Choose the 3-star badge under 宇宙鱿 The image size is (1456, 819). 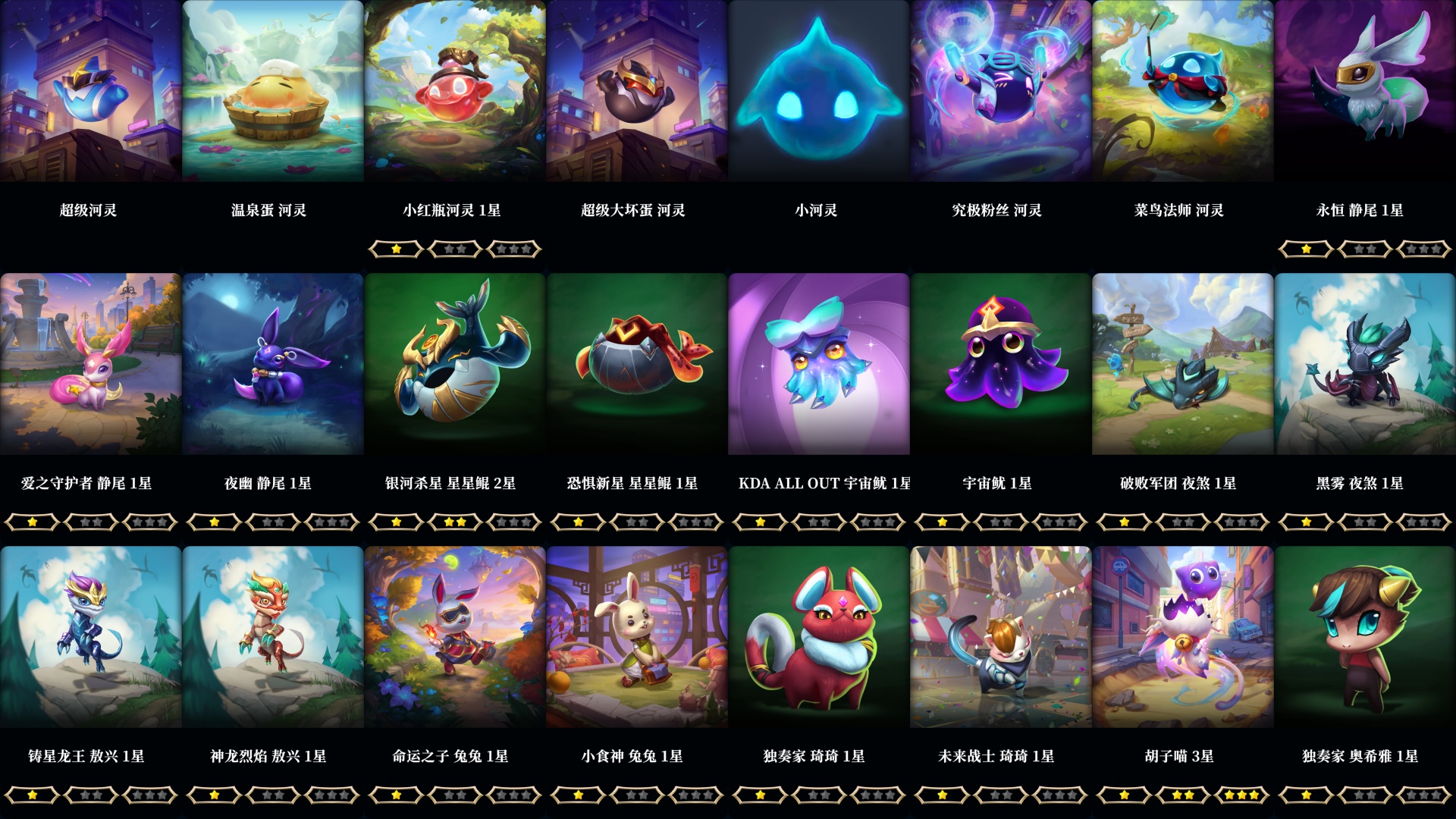point(1060,522)
